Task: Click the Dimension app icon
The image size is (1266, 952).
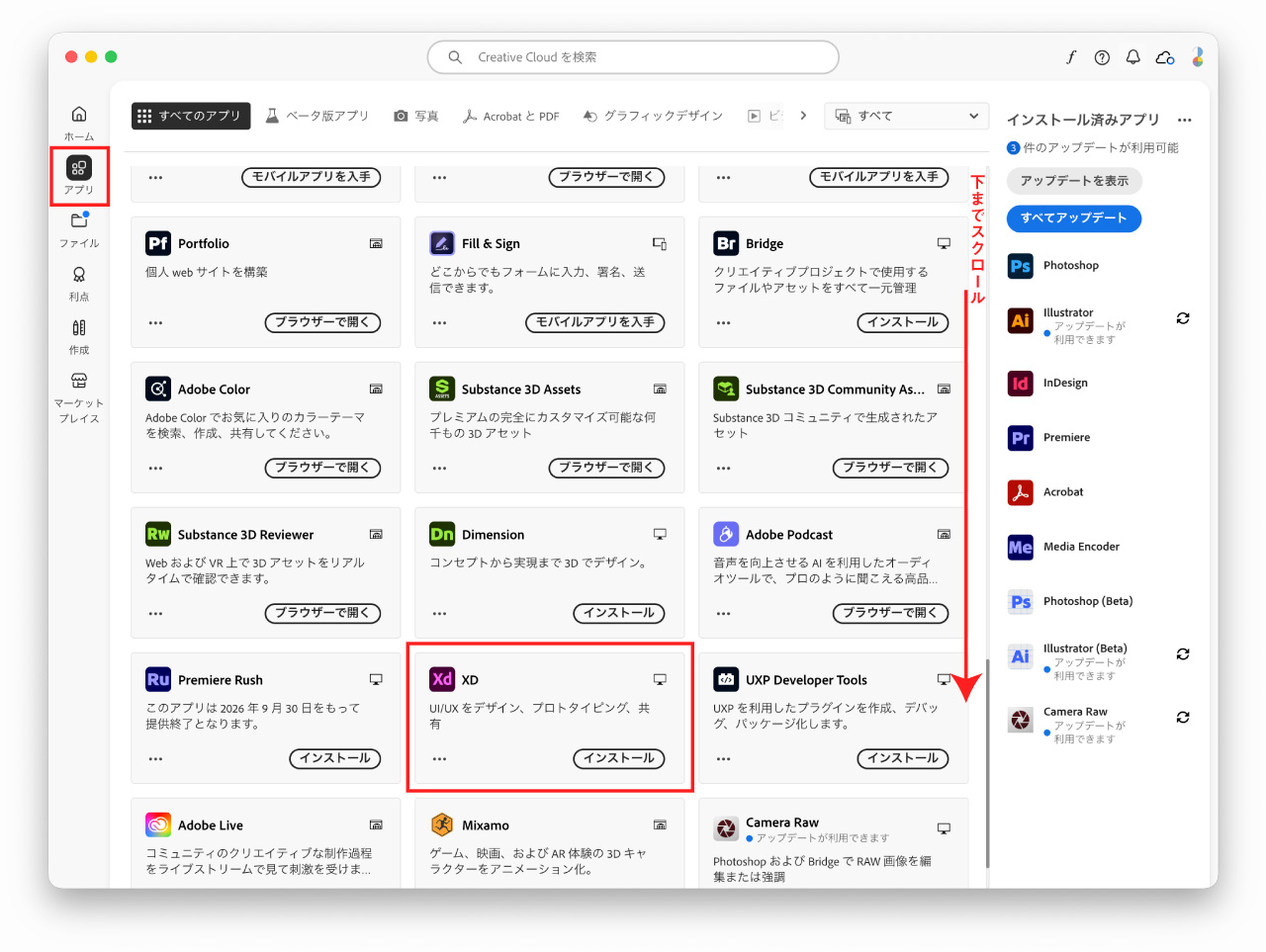Action: pyautogui.click(x=442, y=534)
